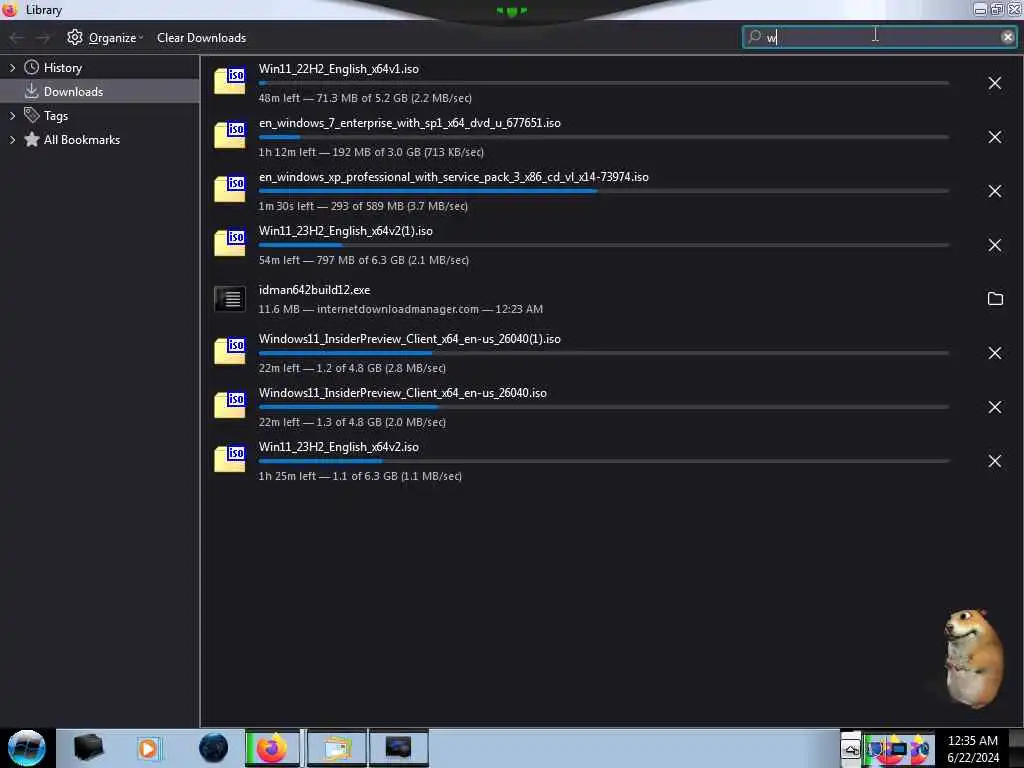Cancel the Win11_23H2_English_x64v2(1).iso download
Screen dimensions: 1024x768
[x=994, y=245]
